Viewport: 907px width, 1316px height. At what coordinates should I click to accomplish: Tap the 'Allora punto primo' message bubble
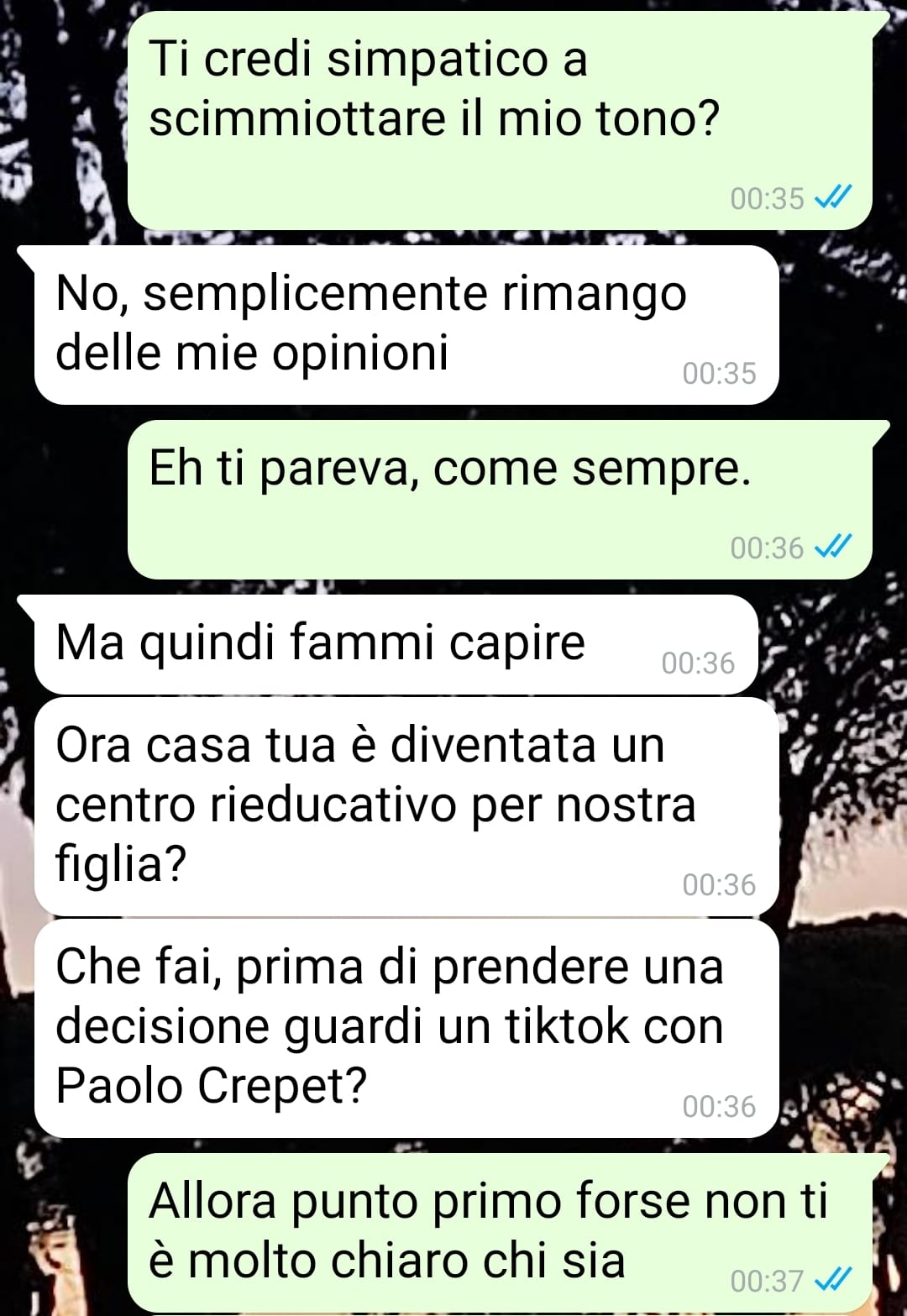(x=500, y=1232)
